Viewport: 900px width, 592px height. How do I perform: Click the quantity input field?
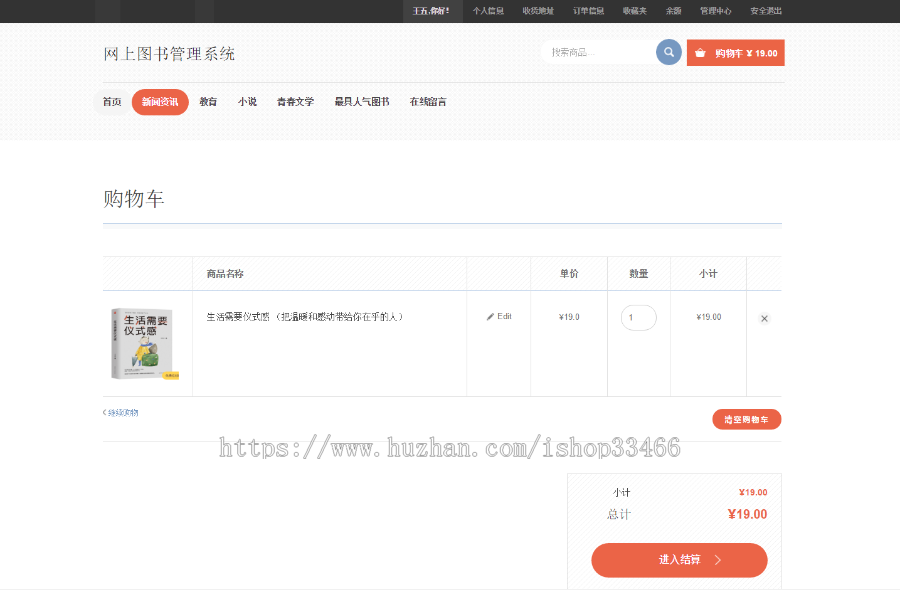pyautogui.click(x=638, y=317)
